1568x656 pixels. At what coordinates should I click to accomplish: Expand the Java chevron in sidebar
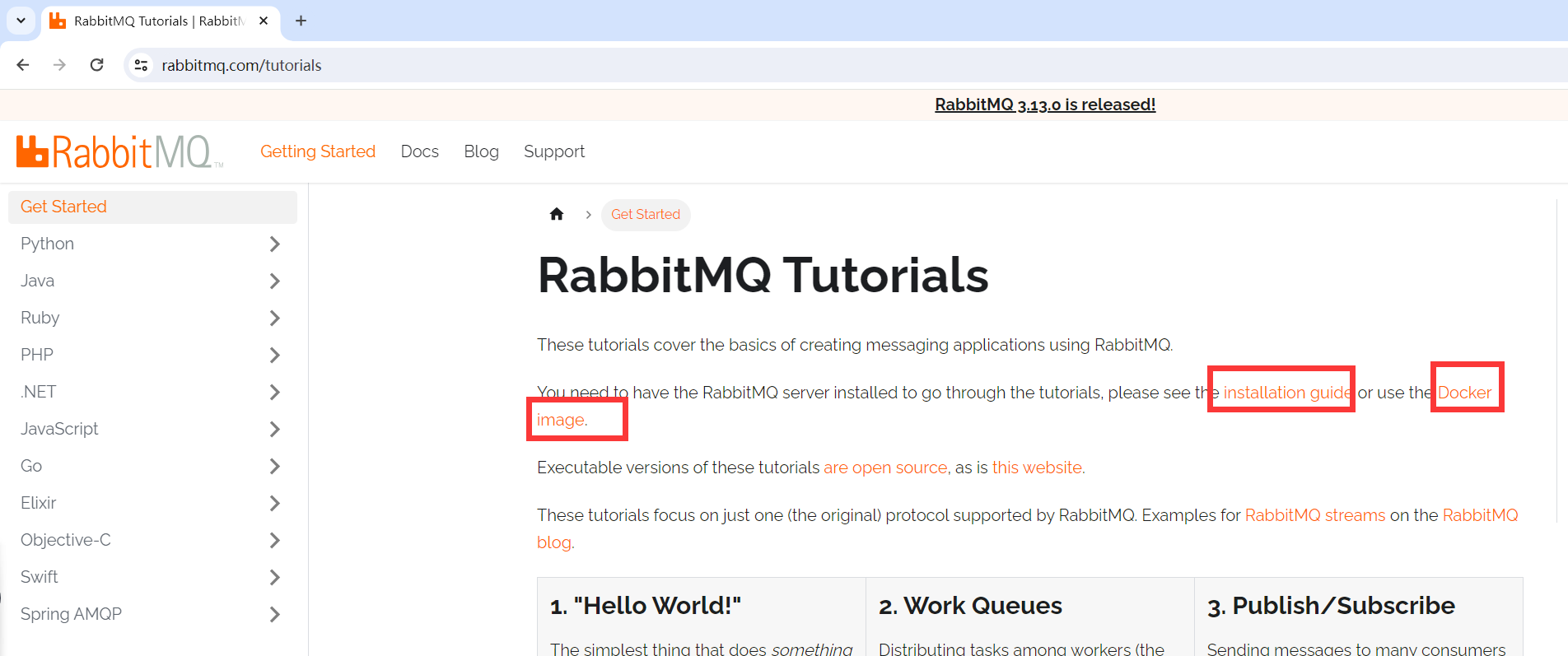[275, 281]
